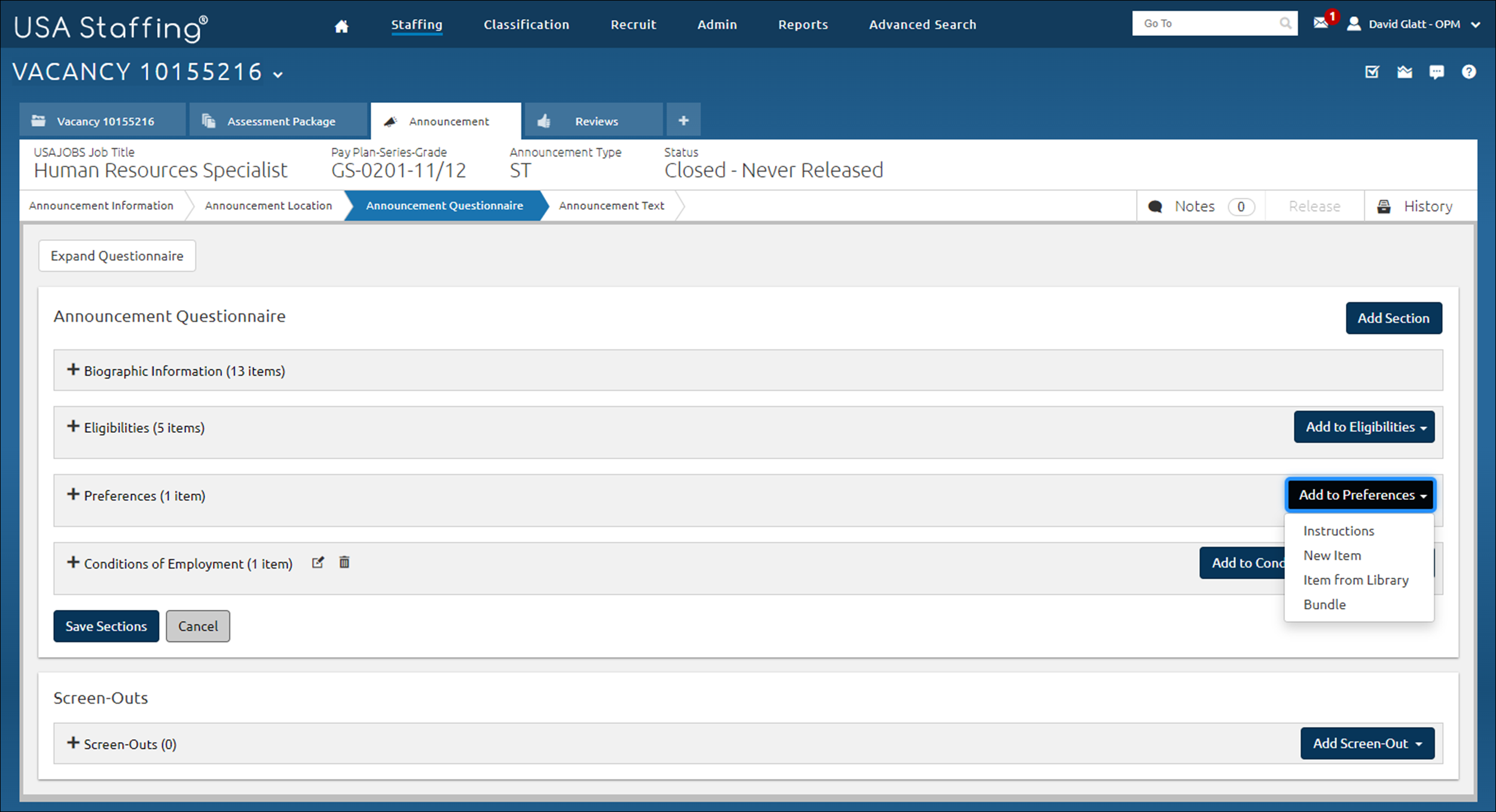Expand the Eligibilities section
The height and width of the screenshot is (812, 1496).
(73, 426)
